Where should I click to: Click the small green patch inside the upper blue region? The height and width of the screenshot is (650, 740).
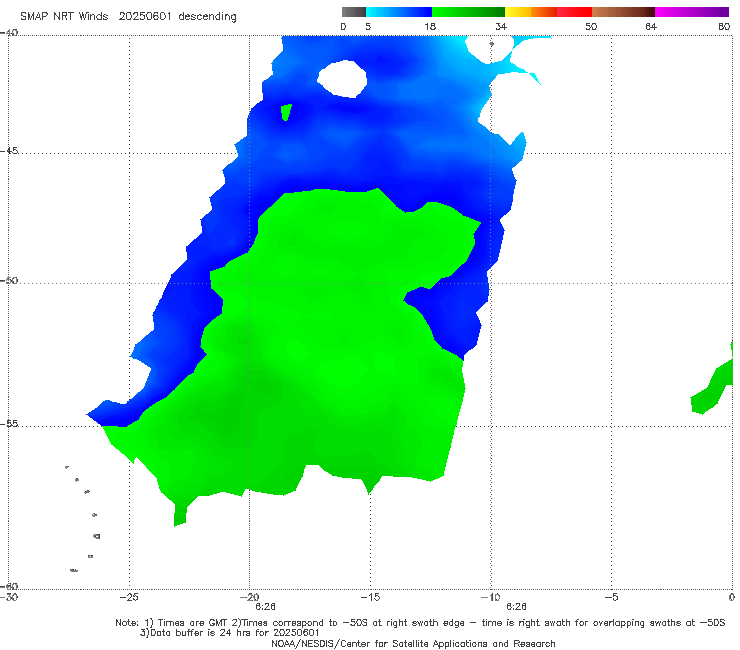pyautogui.click(x=286, y=112)
